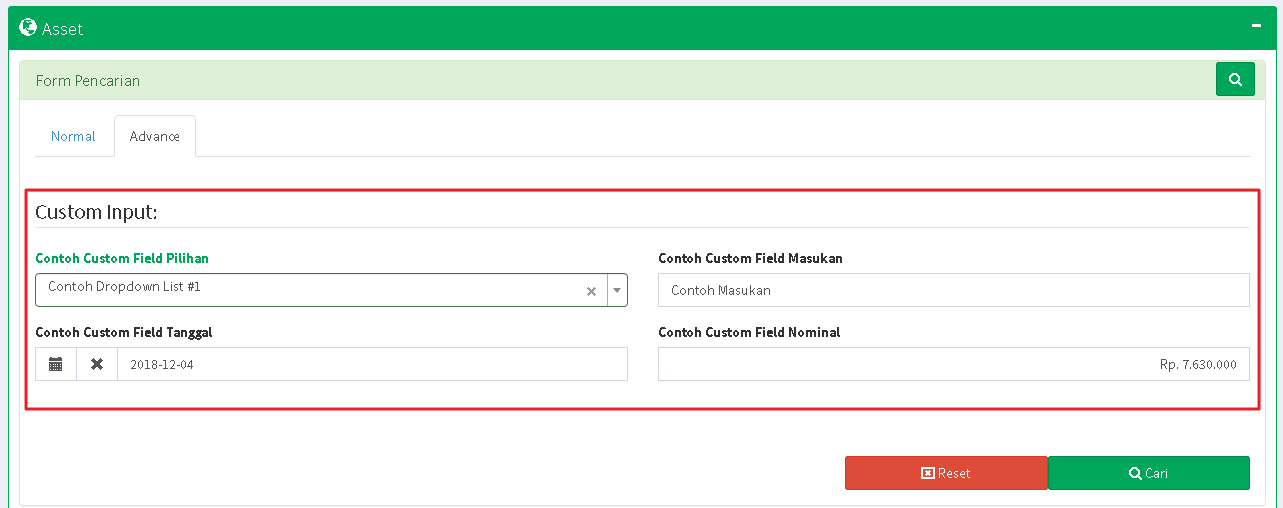
Task: Open the Contoh Dropdown List #1 combo box
Action: [310, 290]
